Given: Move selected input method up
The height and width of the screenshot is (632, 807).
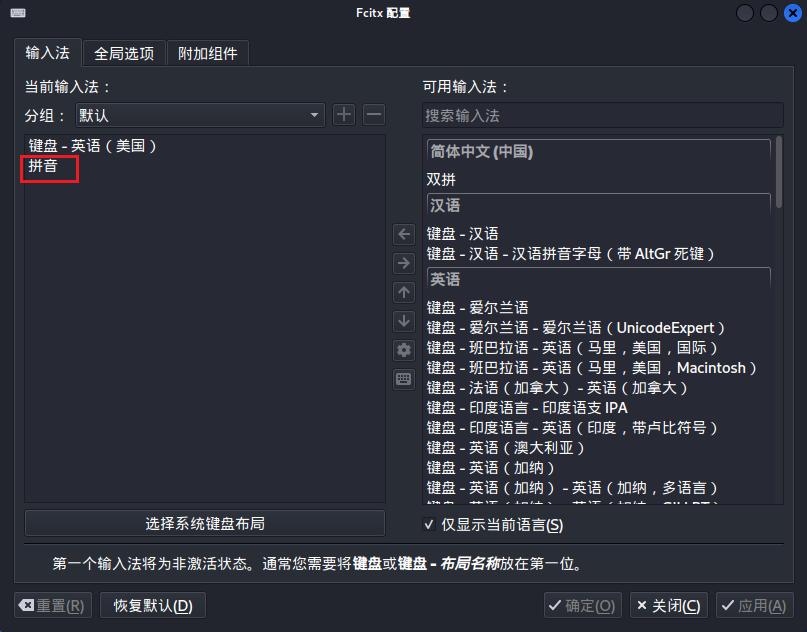Looking at the screenshot, I should pyautogui.click(x=404, y=292).
